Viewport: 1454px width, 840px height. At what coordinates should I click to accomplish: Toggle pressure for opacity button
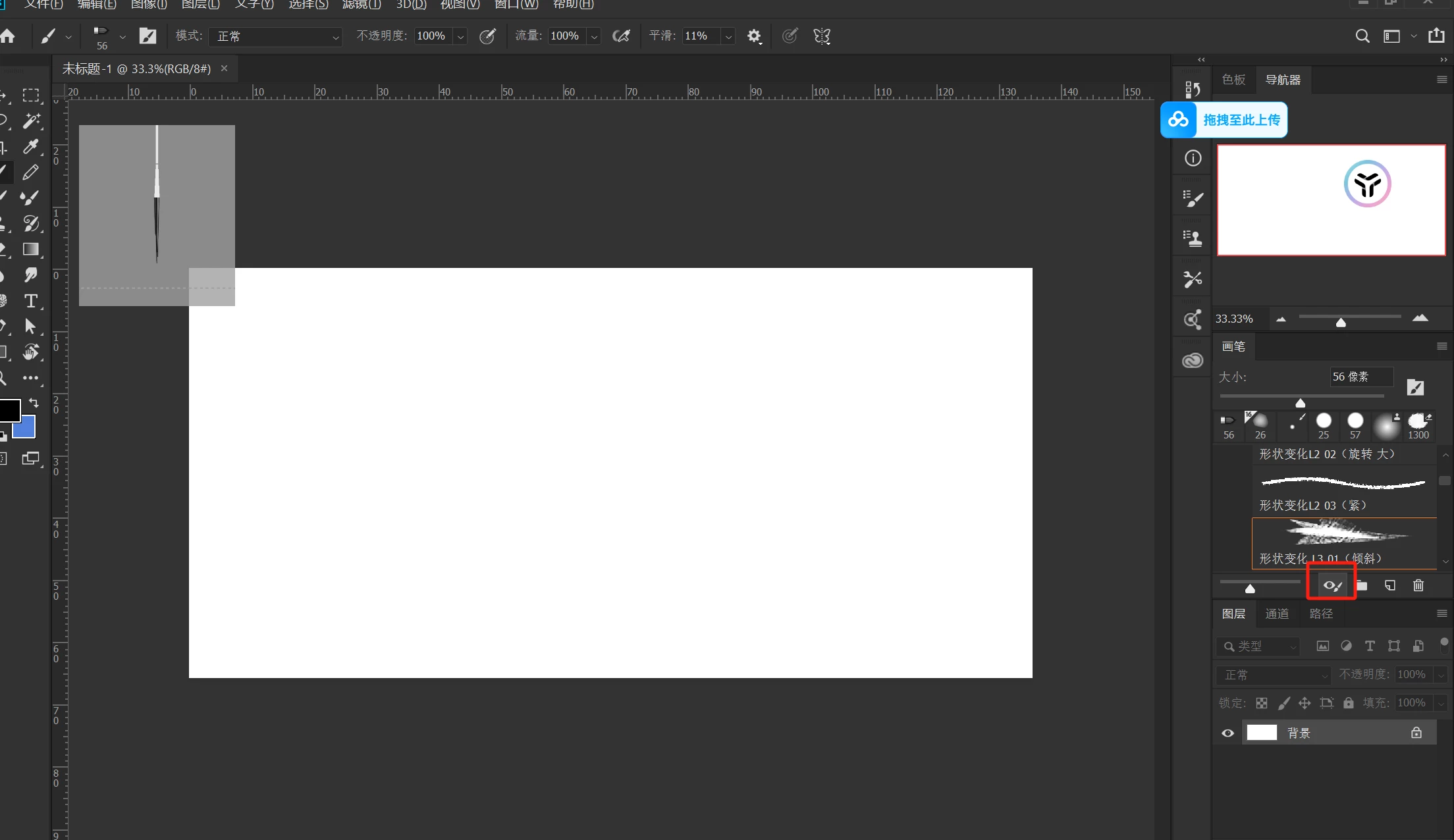pyautogui.click(x=487, y=36)
